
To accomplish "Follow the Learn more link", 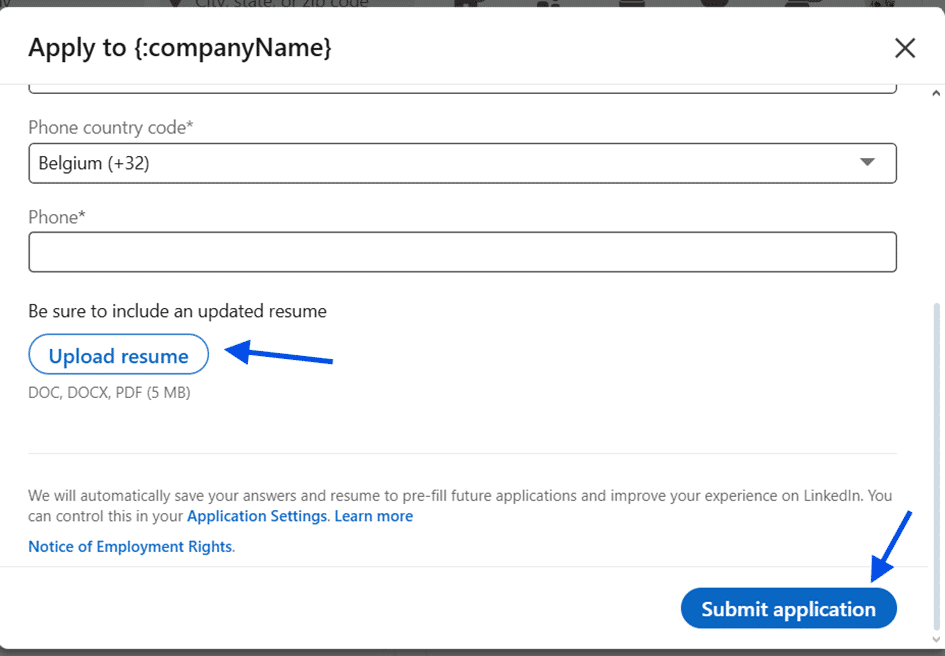I will pos(373,516).
